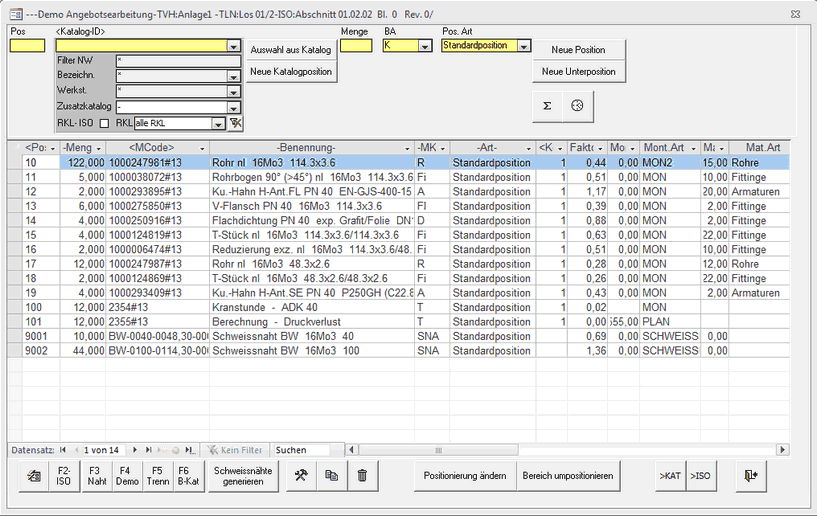Open the Pos. Art Standardposition dropdown
The height and width of the screenshot is (516, 817).
click(x=524, y=46)
